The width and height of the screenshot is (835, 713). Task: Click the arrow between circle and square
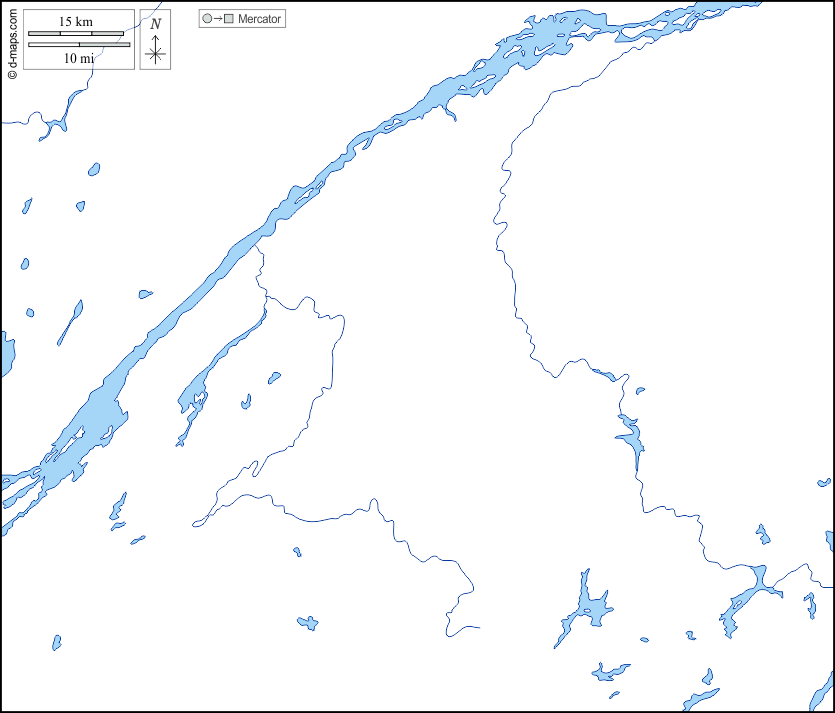pos(217,19)
